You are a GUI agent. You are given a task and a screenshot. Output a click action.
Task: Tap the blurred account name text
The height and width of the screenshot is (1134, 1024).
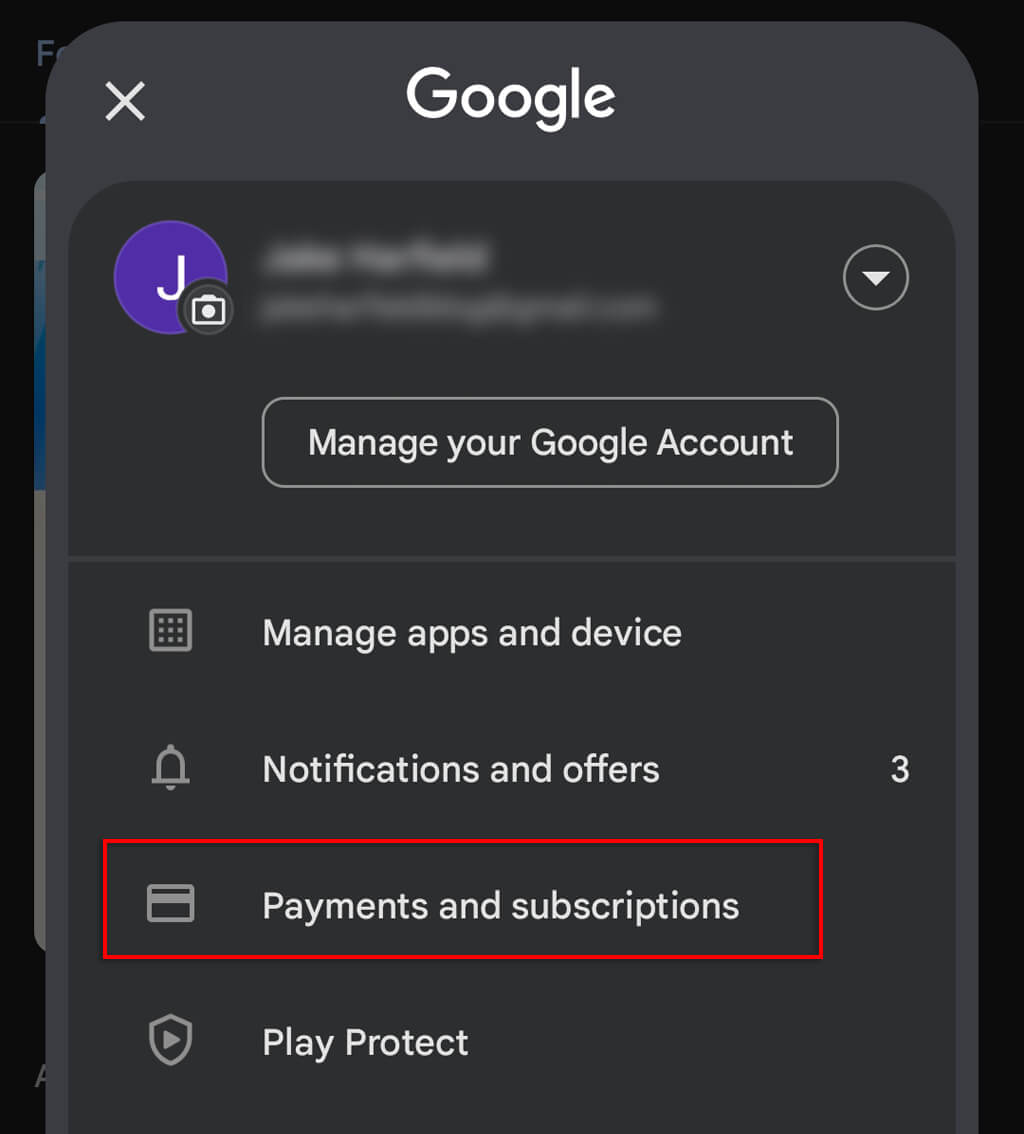[375, 258]
